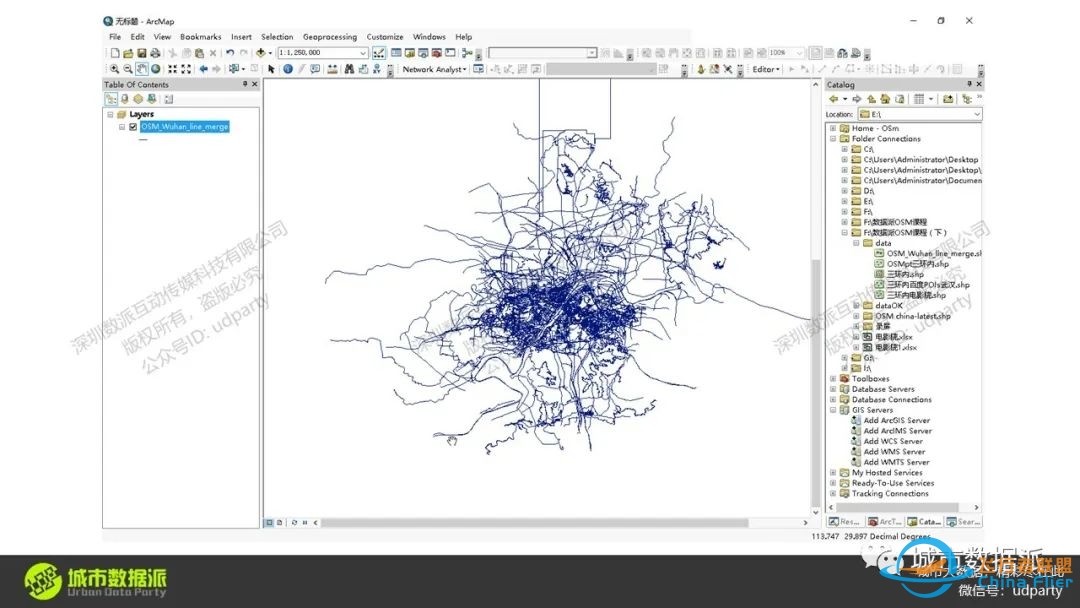
Task: Open the Bookmarks menu
Action: [x=200, y=36]
